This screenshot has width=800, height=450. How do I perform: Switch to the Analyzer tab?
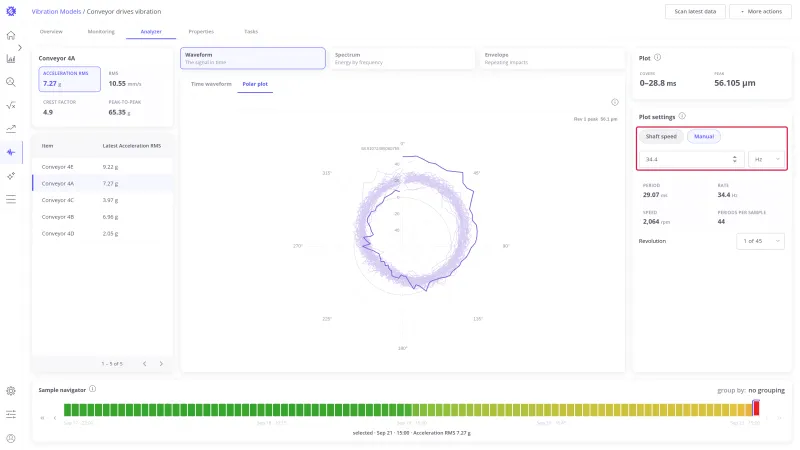[x=151, y=32]
